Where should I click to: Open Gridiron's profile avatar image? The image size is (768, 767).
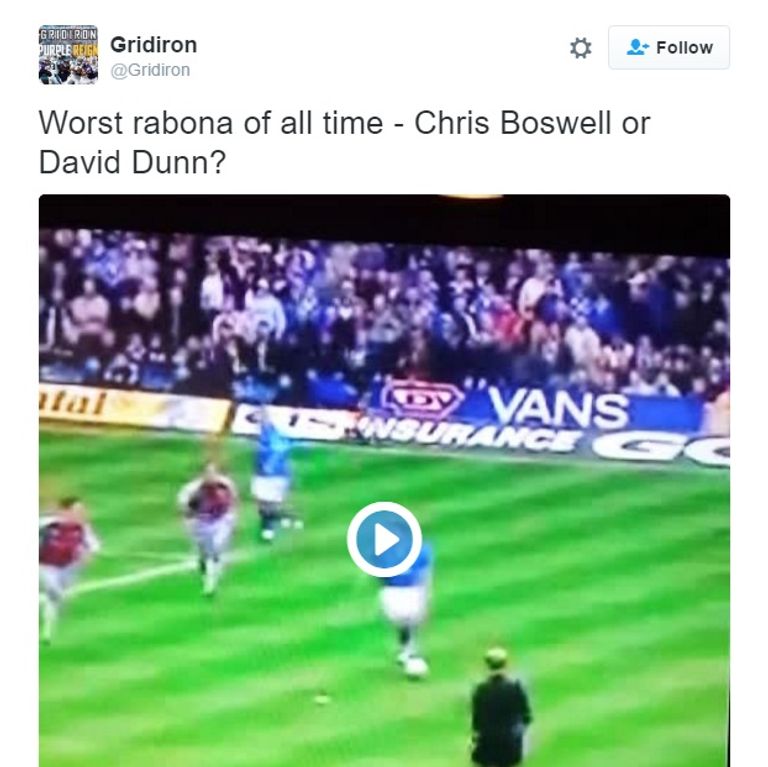pos(68,54)
